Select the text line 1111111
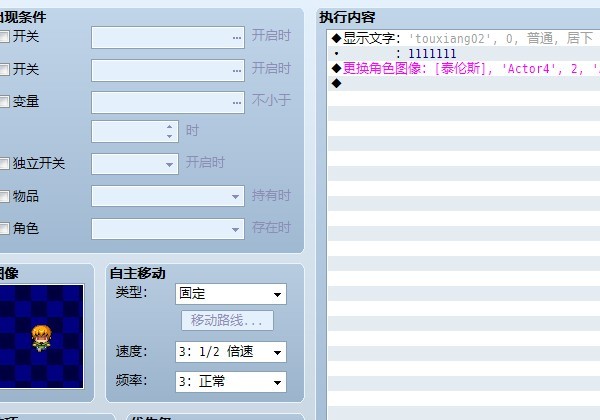The height and width of the screenshot is (420, 600). tap(464, 54)
